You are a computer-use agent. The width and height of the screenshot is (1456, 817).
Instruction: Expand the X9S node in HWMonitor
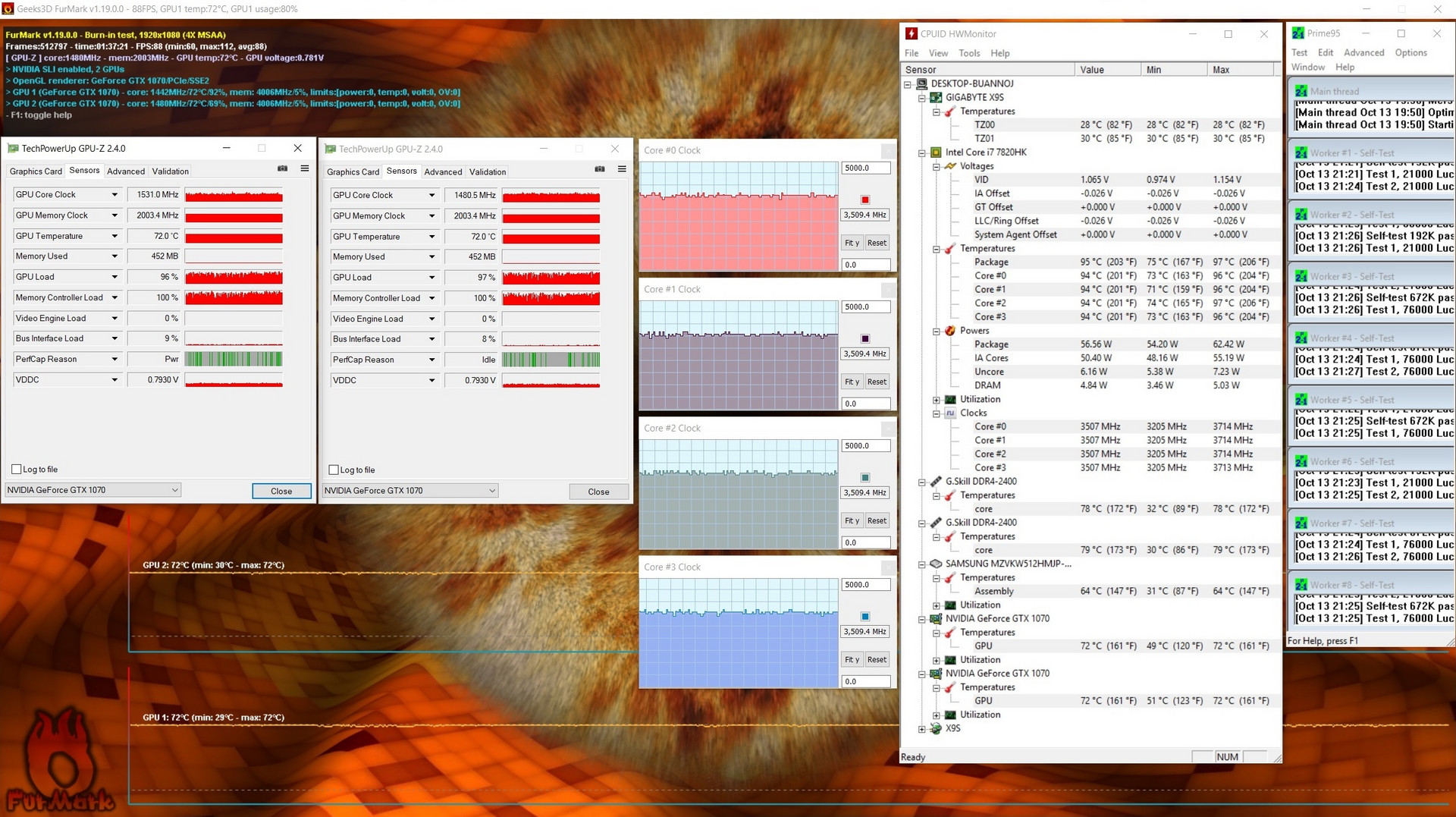tap(922, 729)
